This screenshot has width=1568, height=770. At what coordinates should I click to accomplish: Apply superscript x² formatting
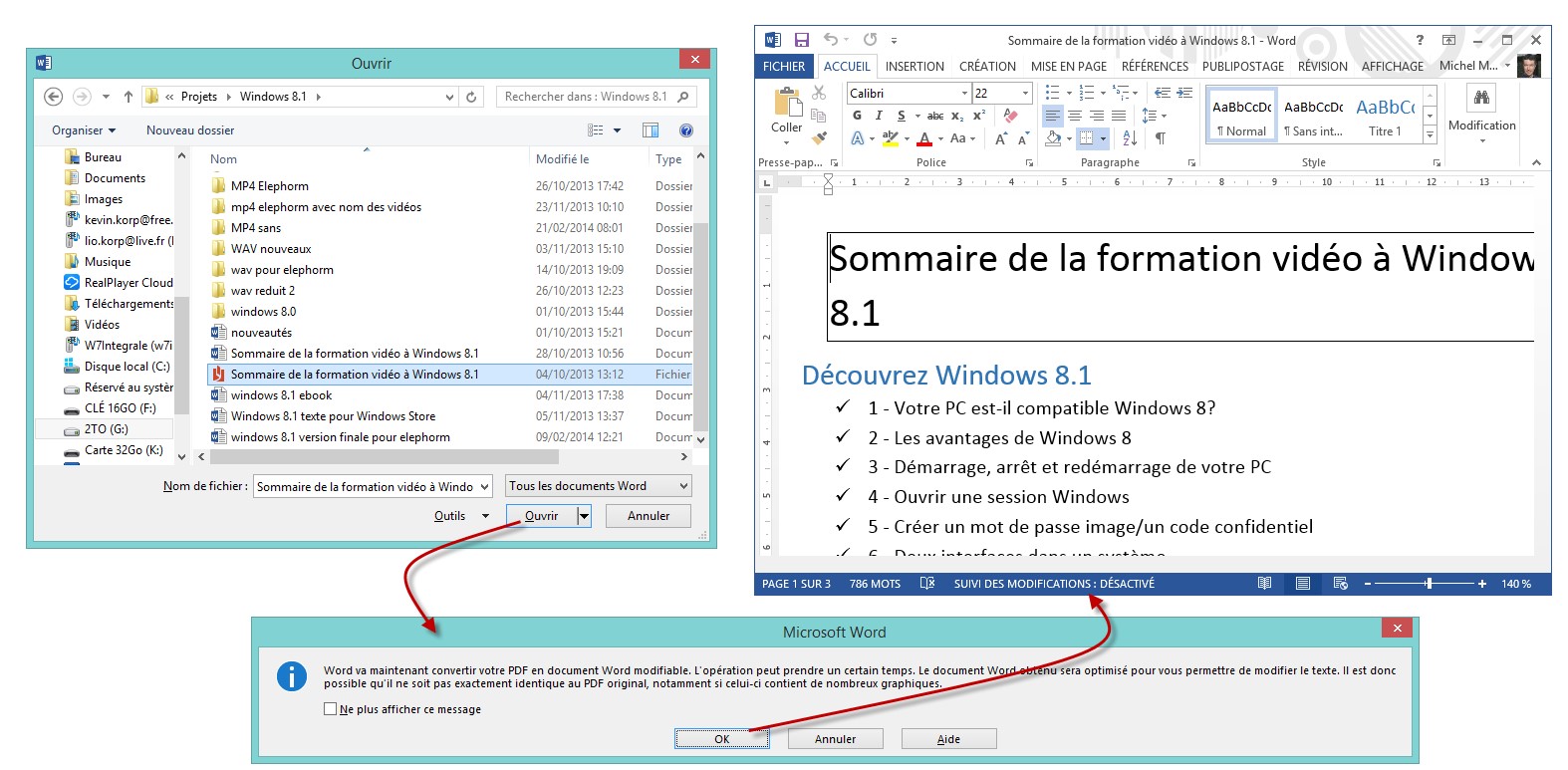pyautogui.click(x=979, y=116)
